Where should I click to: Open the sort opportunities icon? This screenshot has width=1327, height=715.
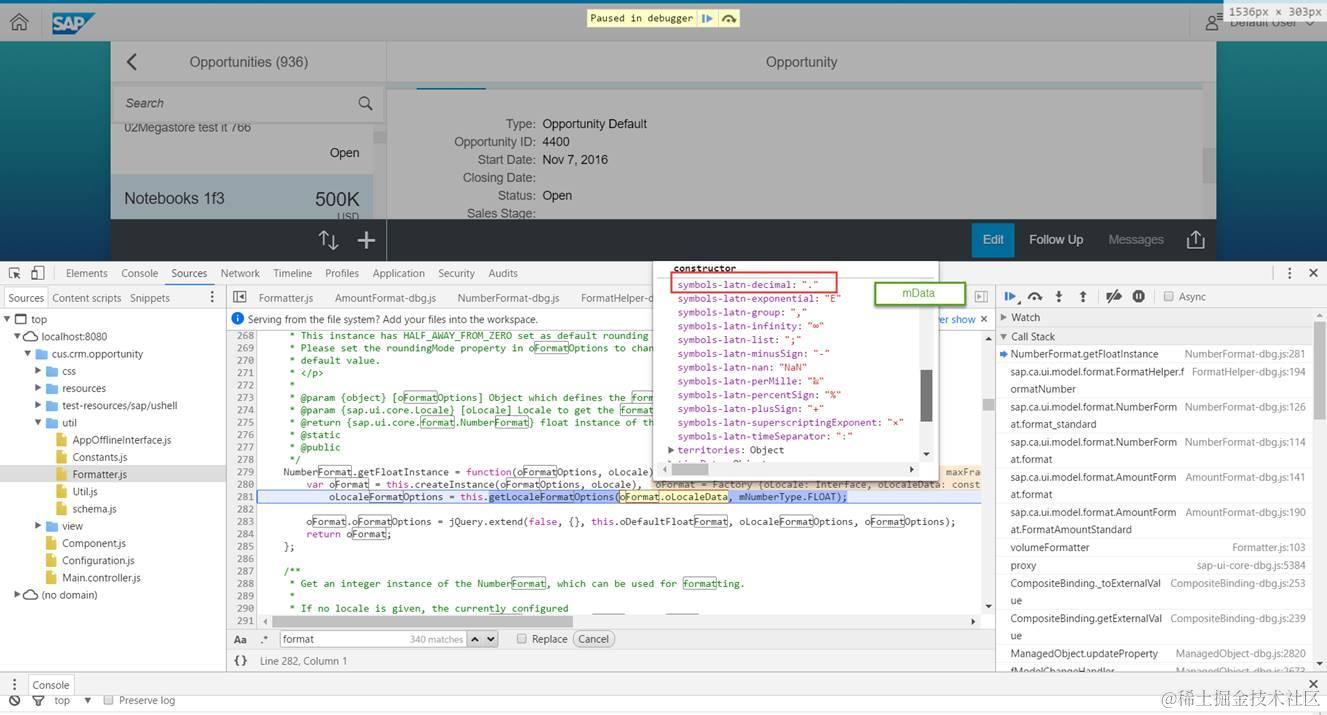coord(328,240)
